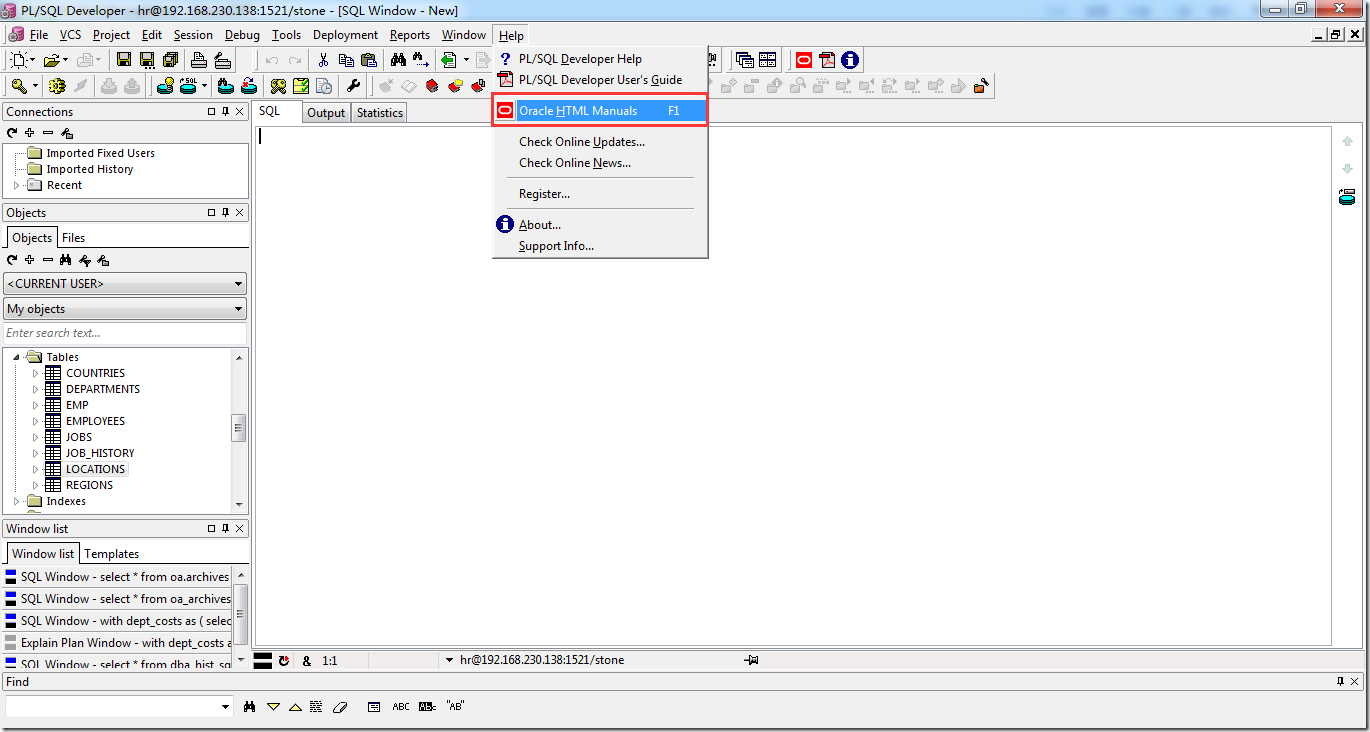Image resolution: width=1370 pixels, height=732 pixels.
Task: Open the CURRENT USER dropdown
Action: pyautogui.click(x=125, y=284)
